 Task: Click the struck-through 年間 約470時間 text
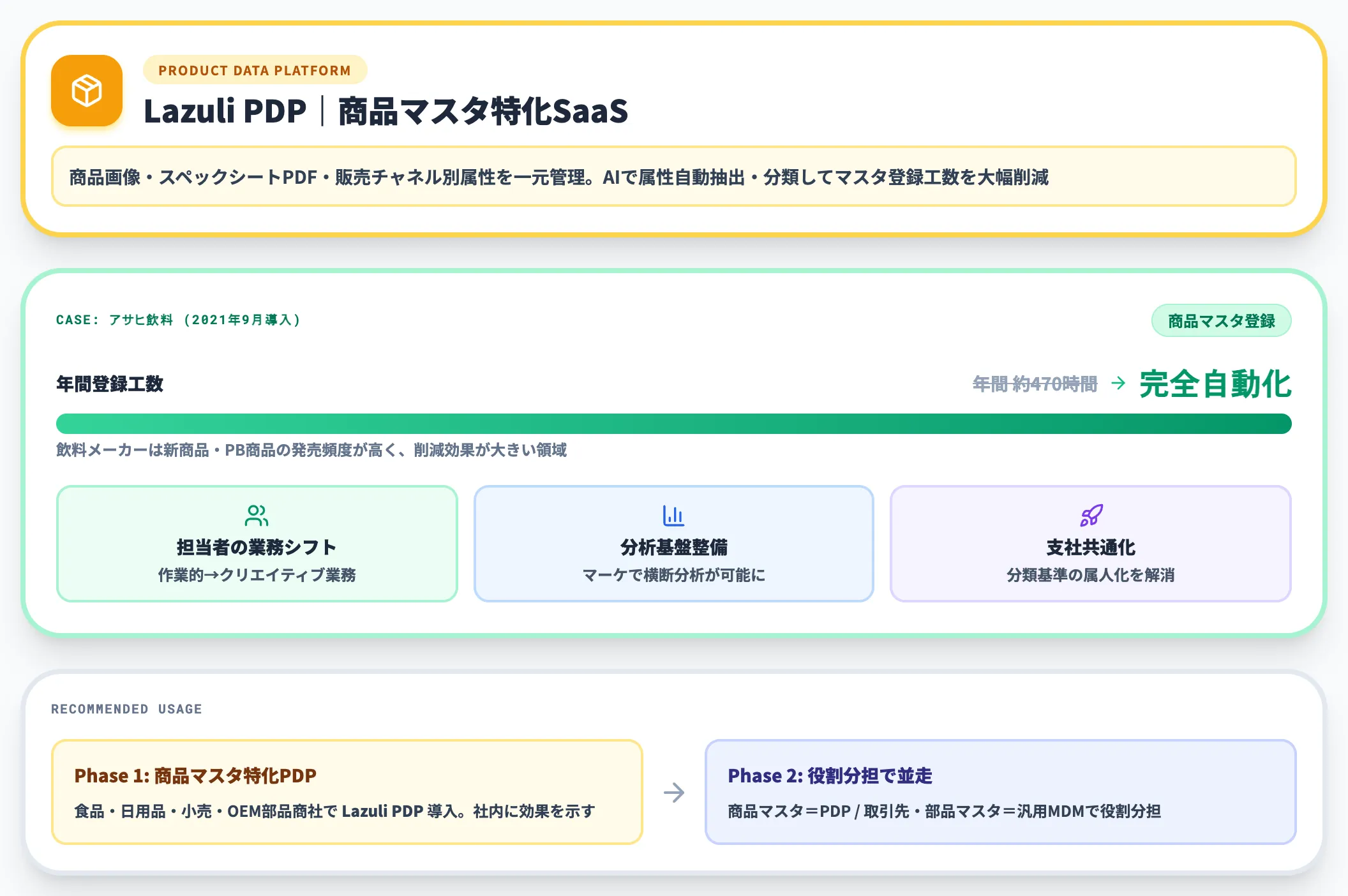[x=1035, y=384]
